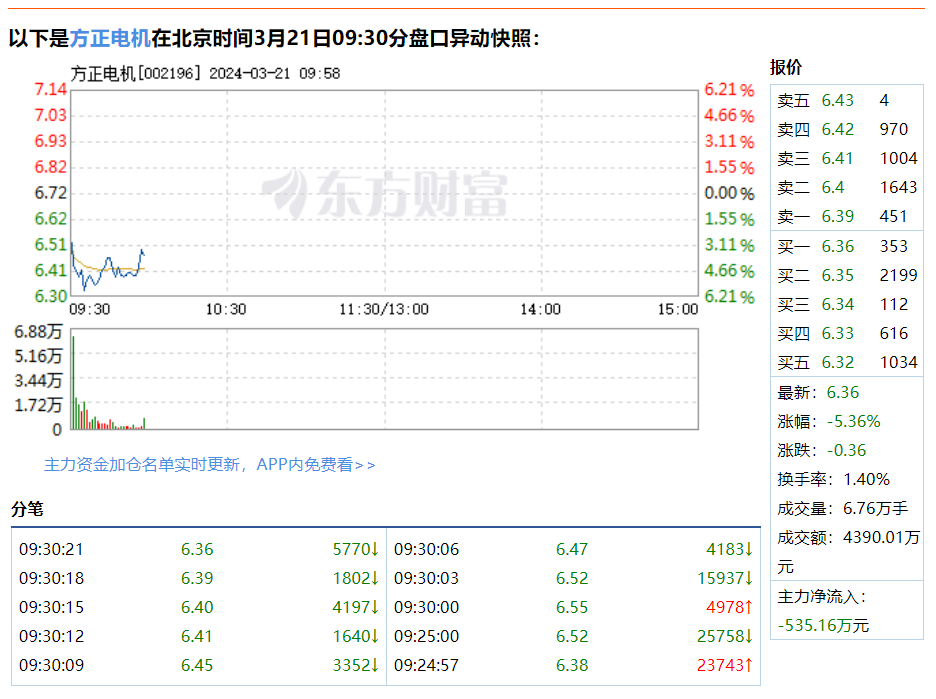Image resolution: width=936 pixels, height=699 pixels.
Task: Click tick volume 3352↓
Action: (356, 665)
